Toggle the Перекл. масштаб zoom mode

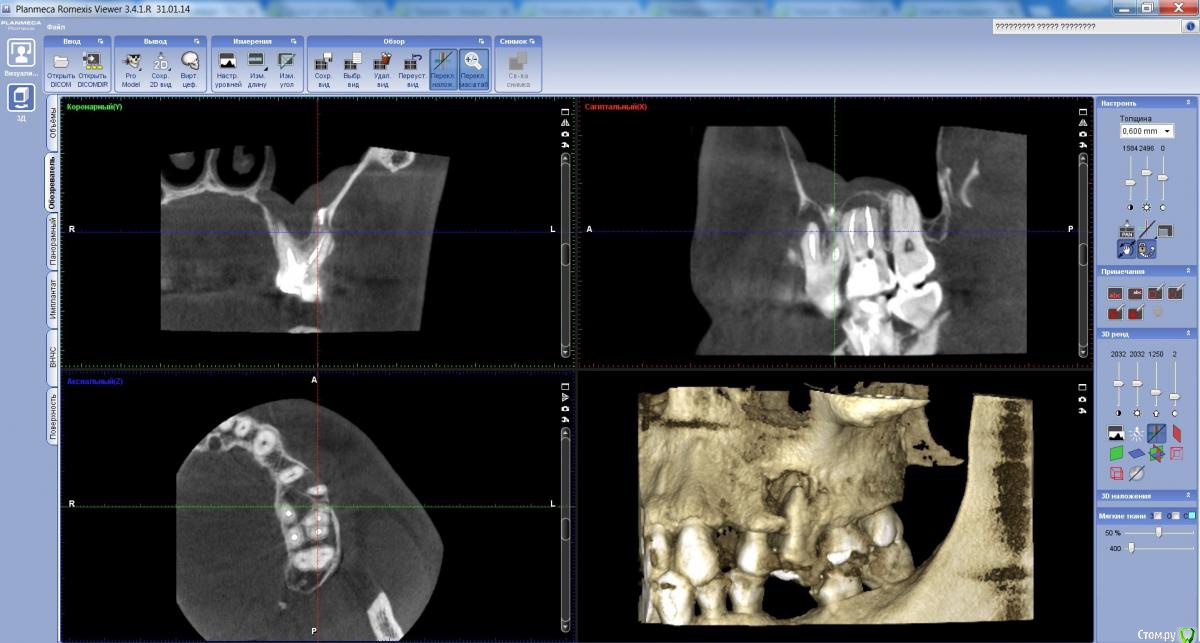click(x=474, y=62)
